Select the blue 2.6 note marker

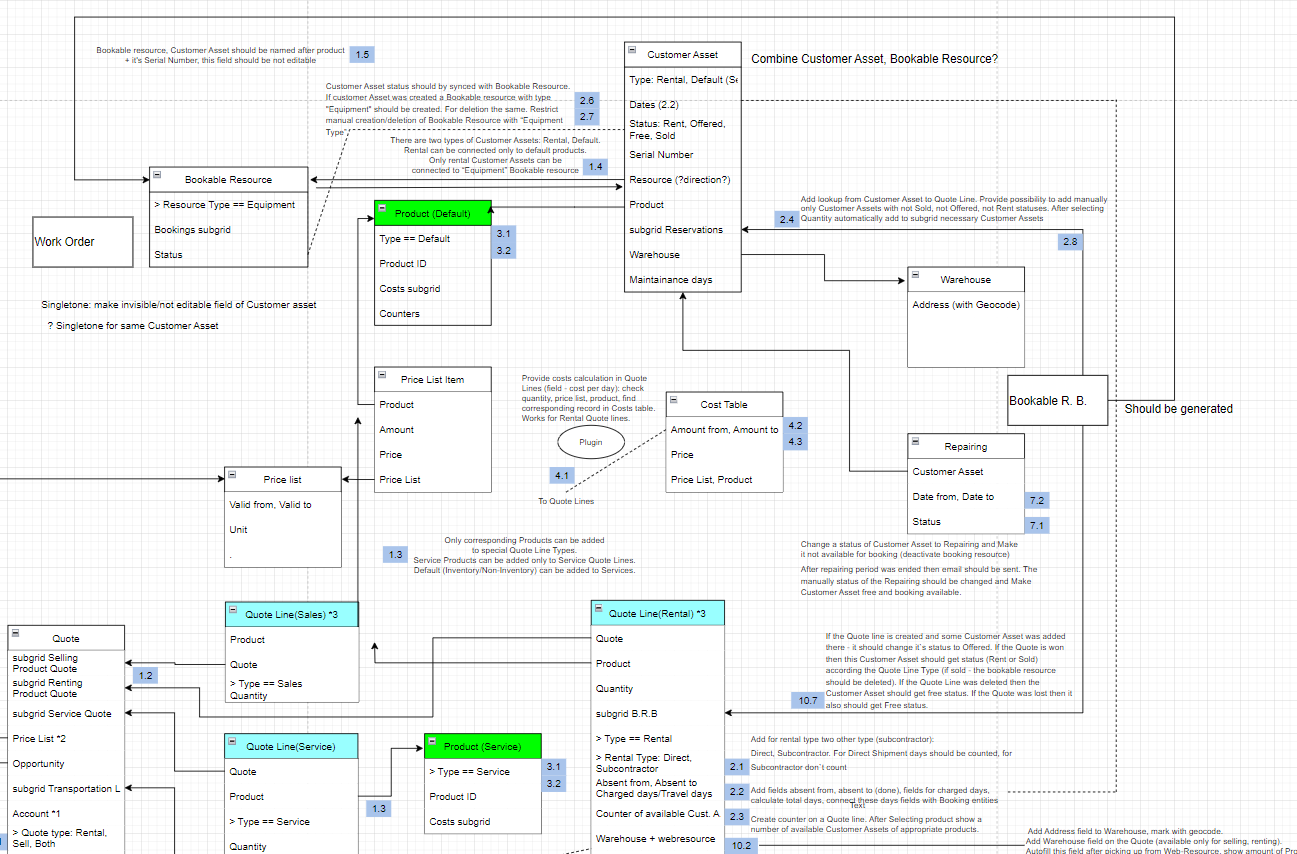(588, 100)
